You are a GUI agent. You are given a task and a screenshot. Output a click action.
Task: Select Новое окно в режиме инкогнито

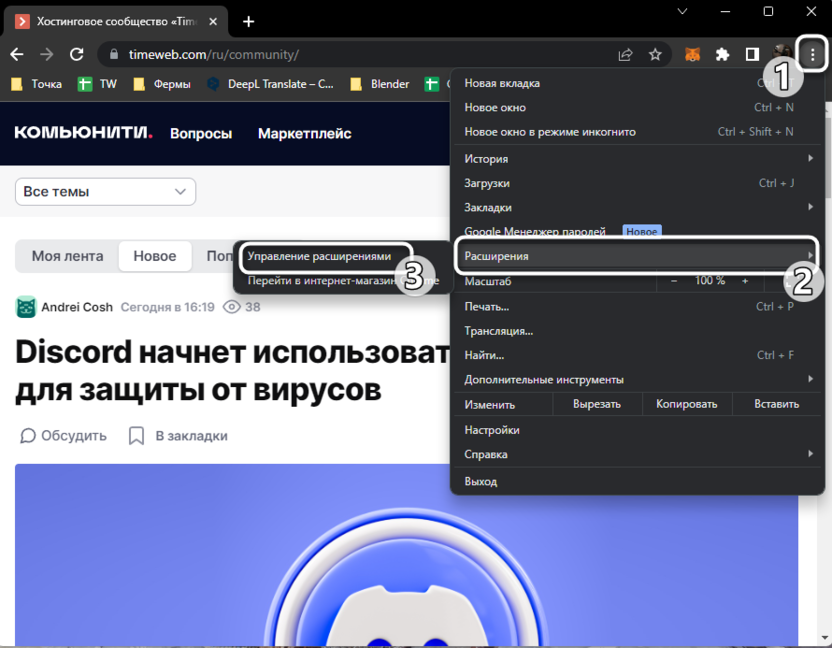[x=637, y=132]
